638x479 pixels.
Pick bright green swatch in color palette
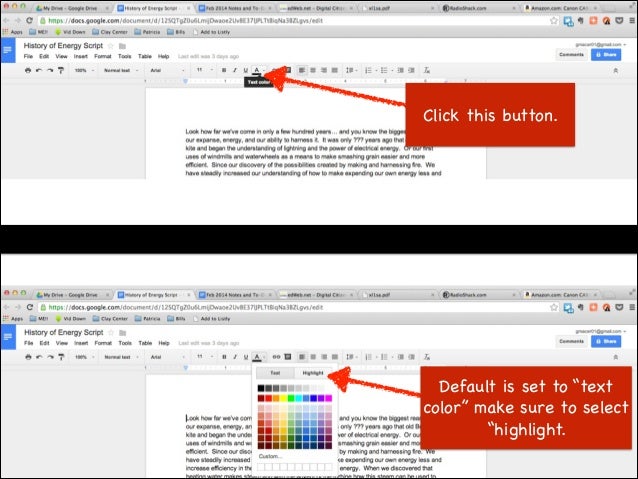tap(291, 398)
